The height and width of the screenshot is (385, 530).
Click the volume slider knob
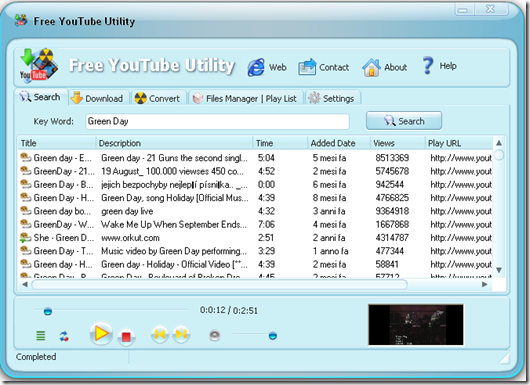[x=272, y=336]
